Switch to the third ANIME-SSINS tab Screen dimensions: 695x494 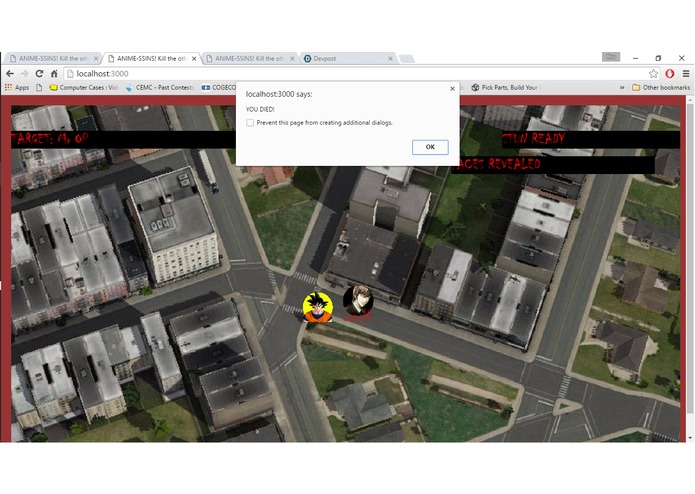250,58
